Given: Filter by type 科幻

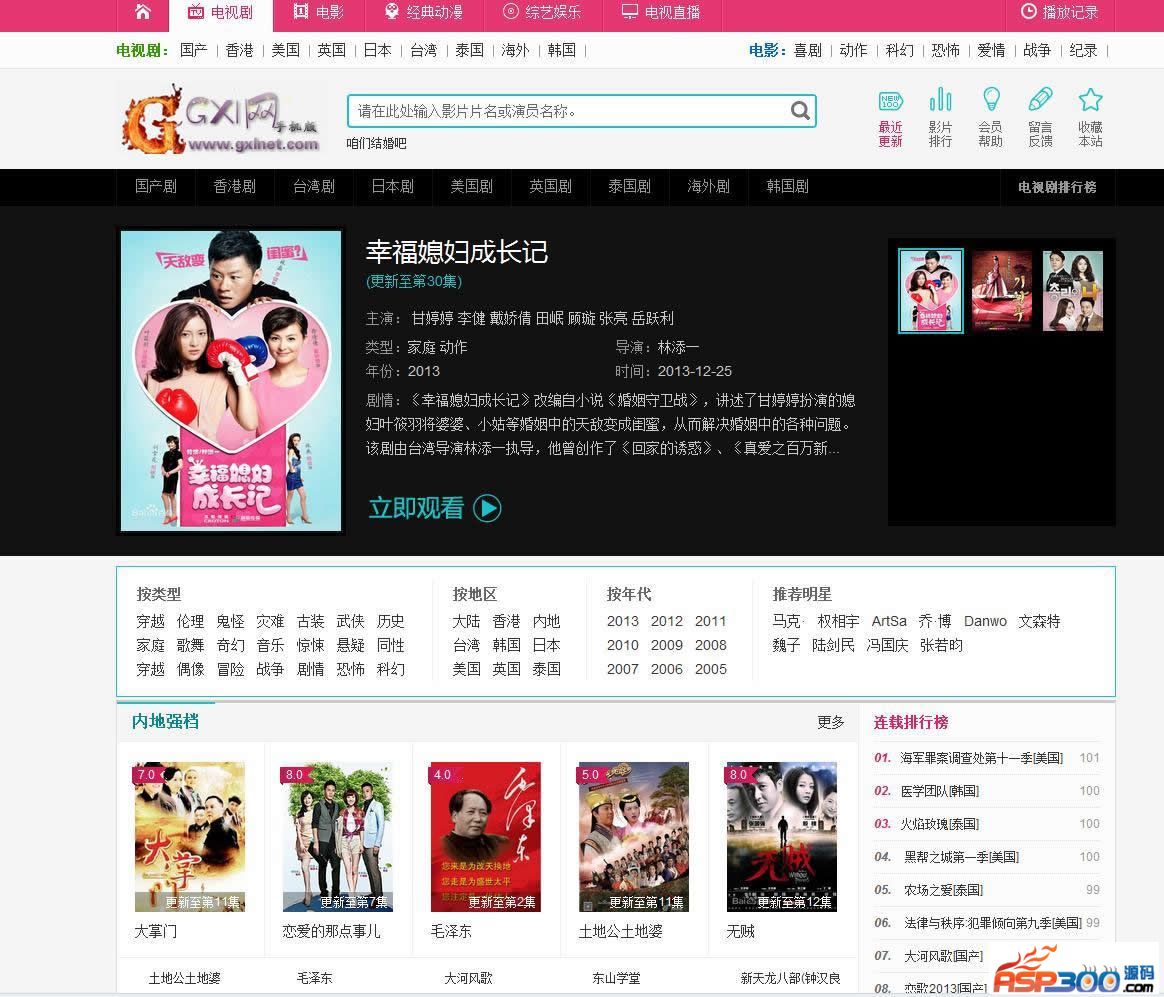Looking at the screenshot, I should [390, 669].
